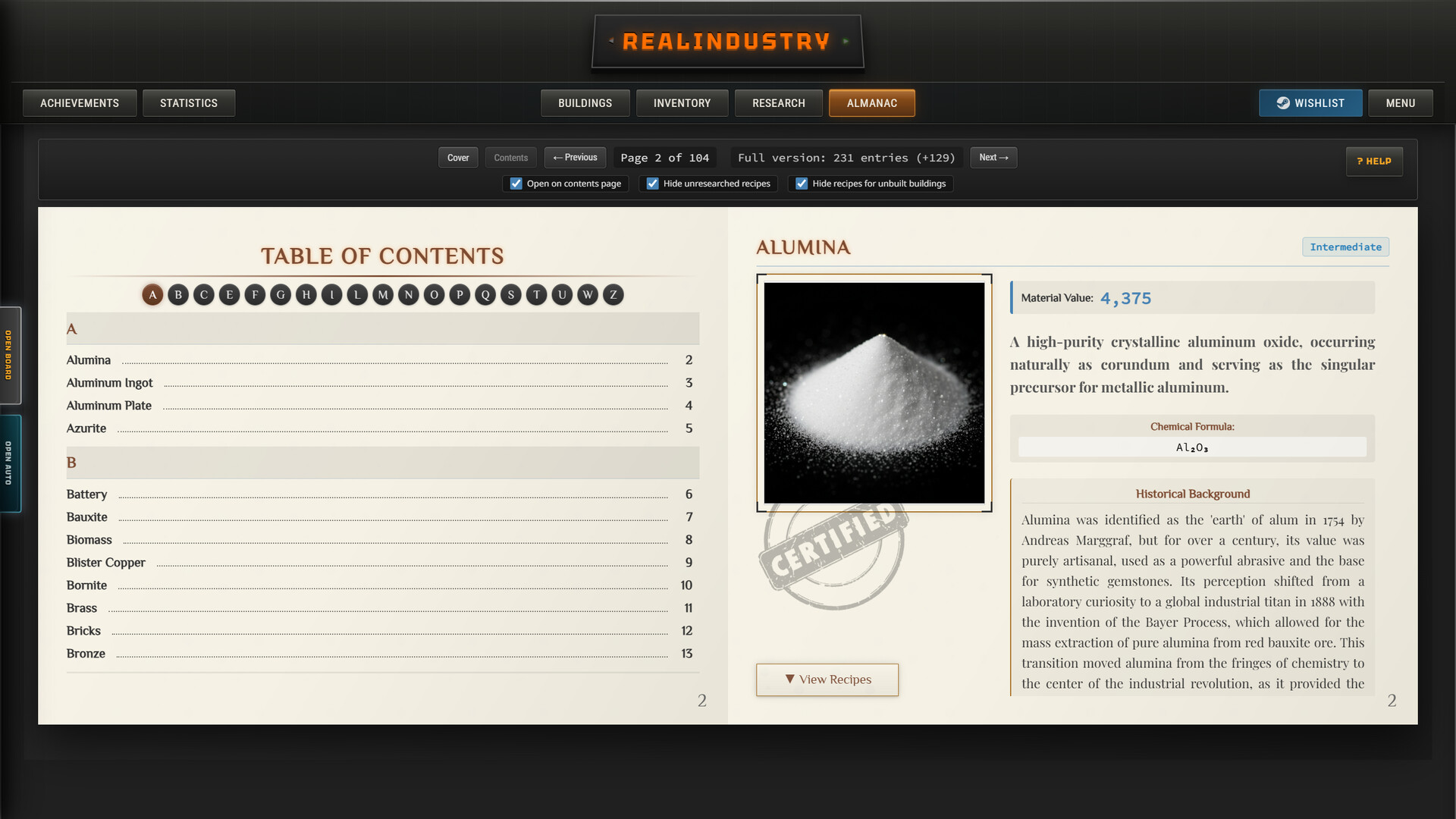Toggle Hide unresearched recipes checkbox
The height and width of the screenshot is (819, 1456).
(x=653, y=184)
